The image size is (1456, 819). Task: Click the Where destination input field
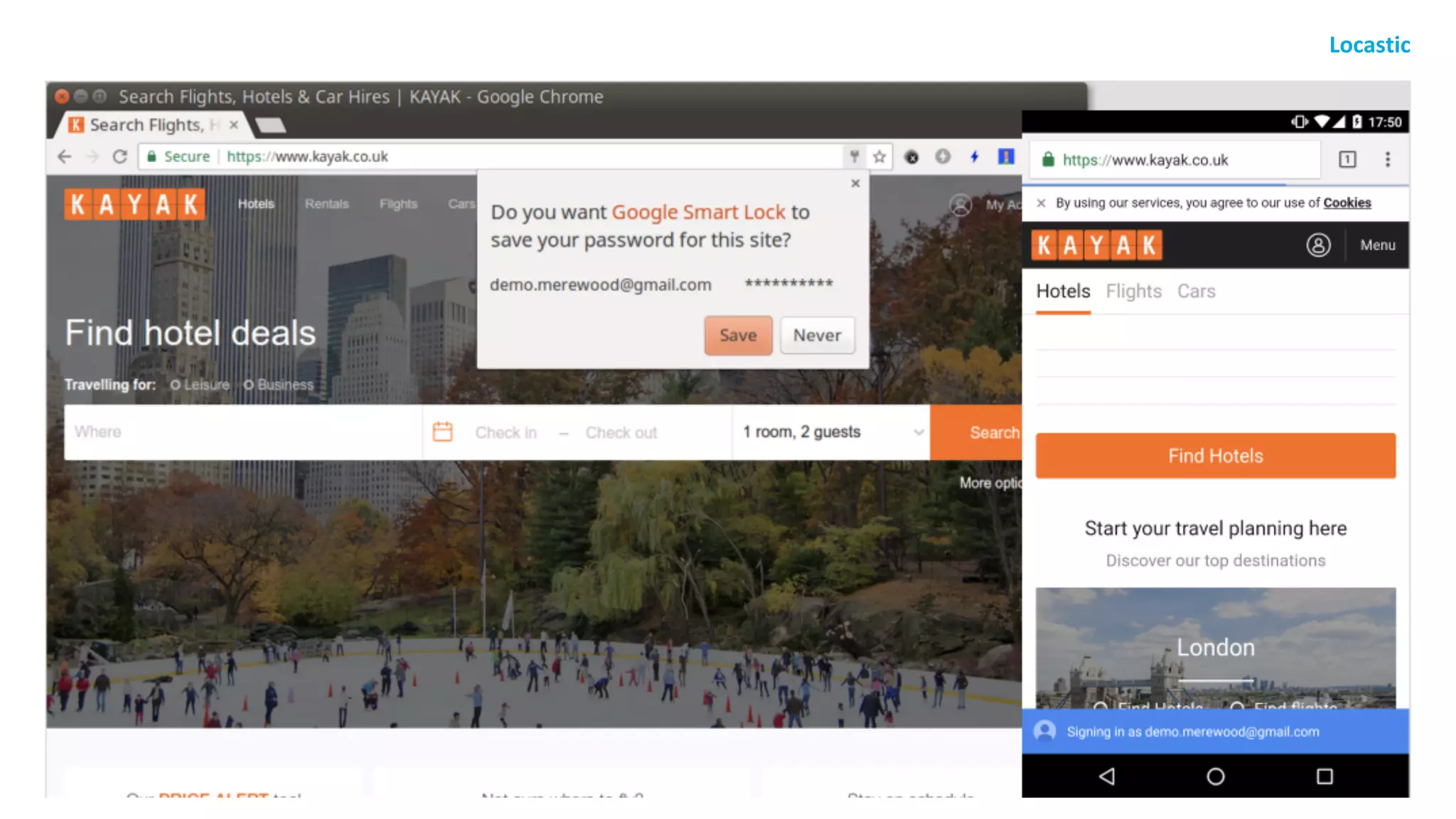pyautogui.click(x=242, y=432)
